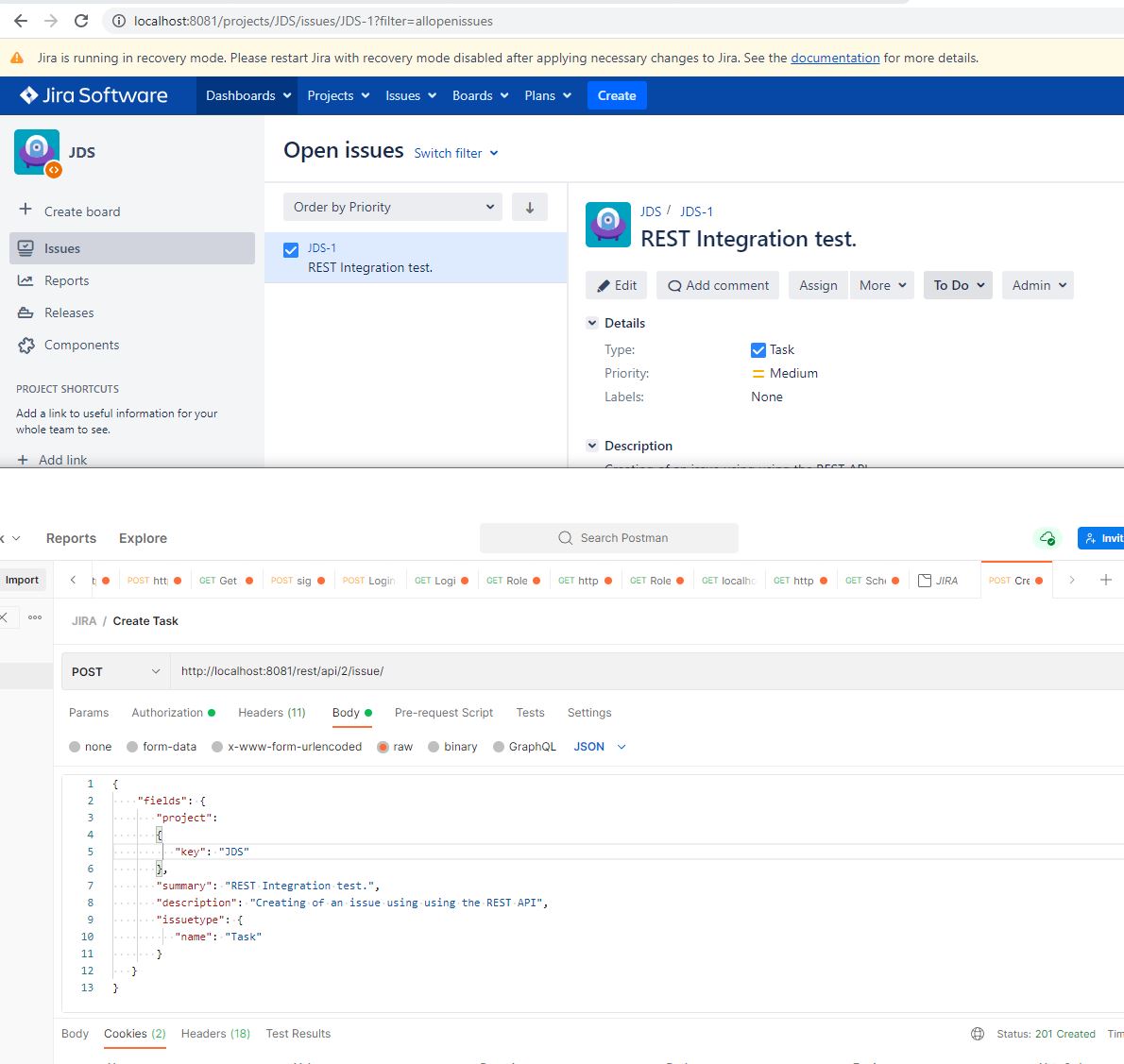The width and height of the screenshot is (1124, 1064).
Task: Click the request URL field
Action: [647, 671]
